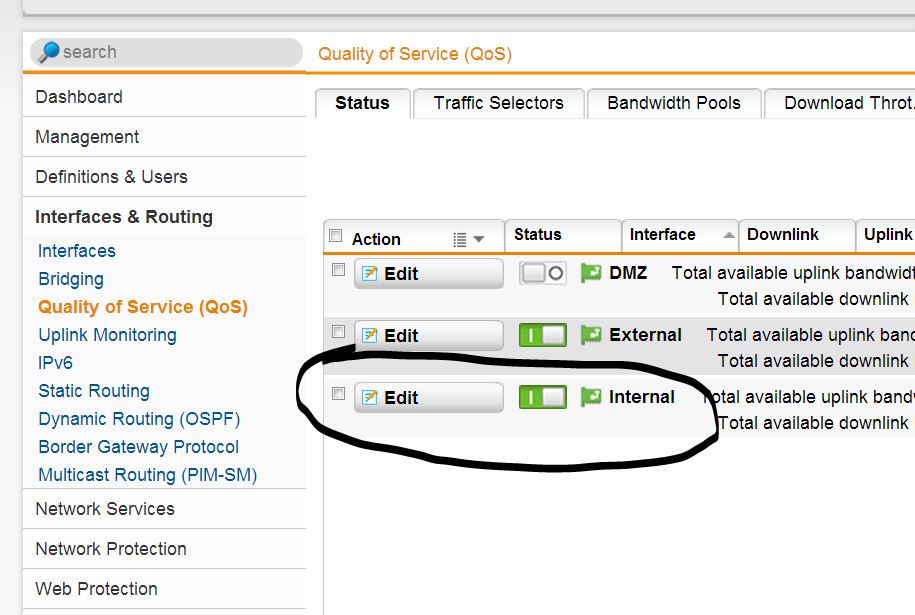Click the green Internal interface icon

[591, 397]
